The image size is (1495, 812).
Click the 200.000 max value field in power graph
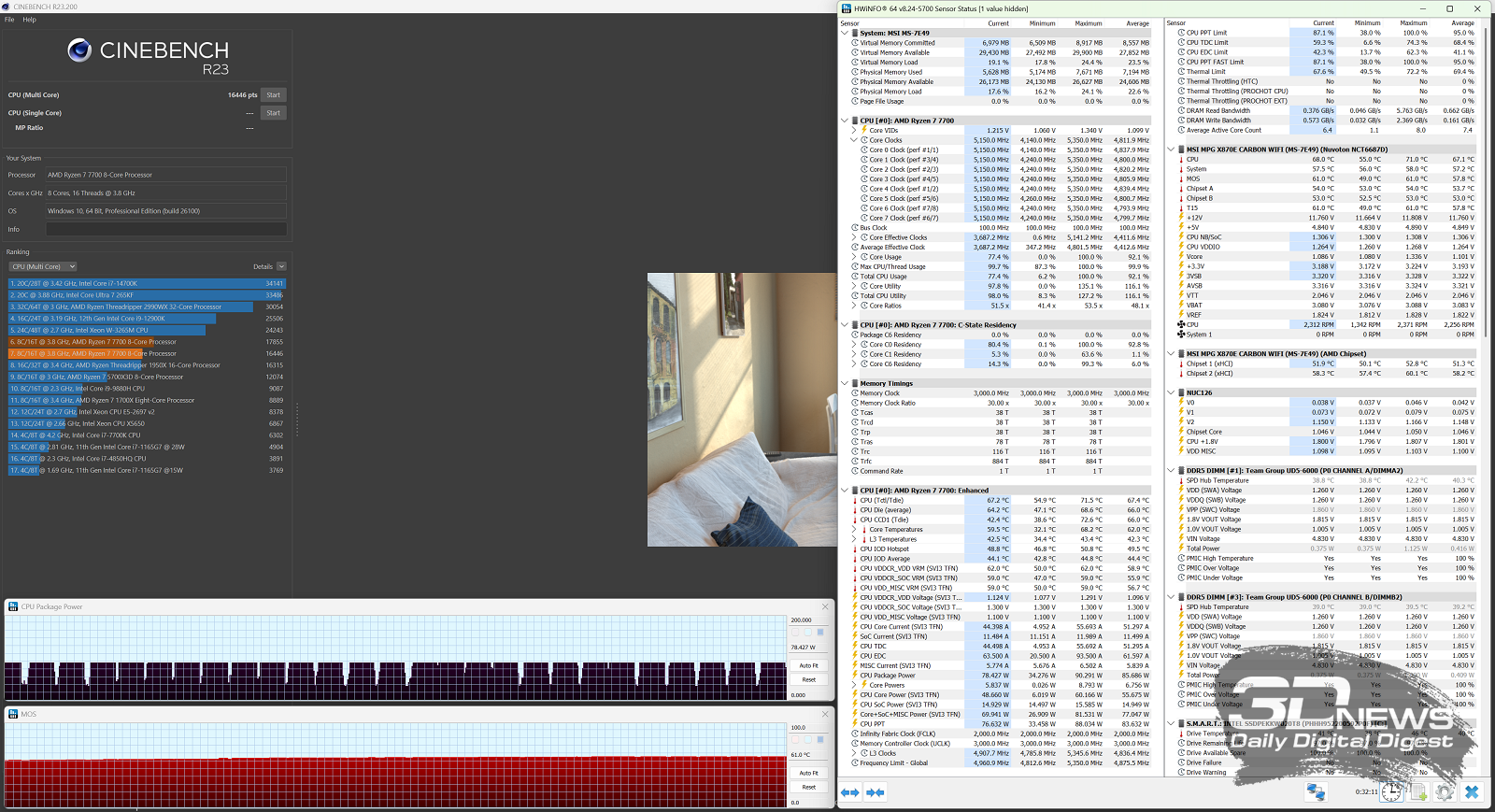[x=808, y=620]
